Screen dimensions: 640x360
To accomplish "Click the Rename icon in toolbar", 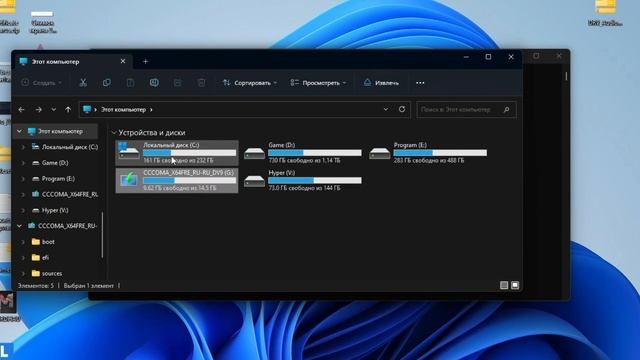I will (x=154, y=83).
